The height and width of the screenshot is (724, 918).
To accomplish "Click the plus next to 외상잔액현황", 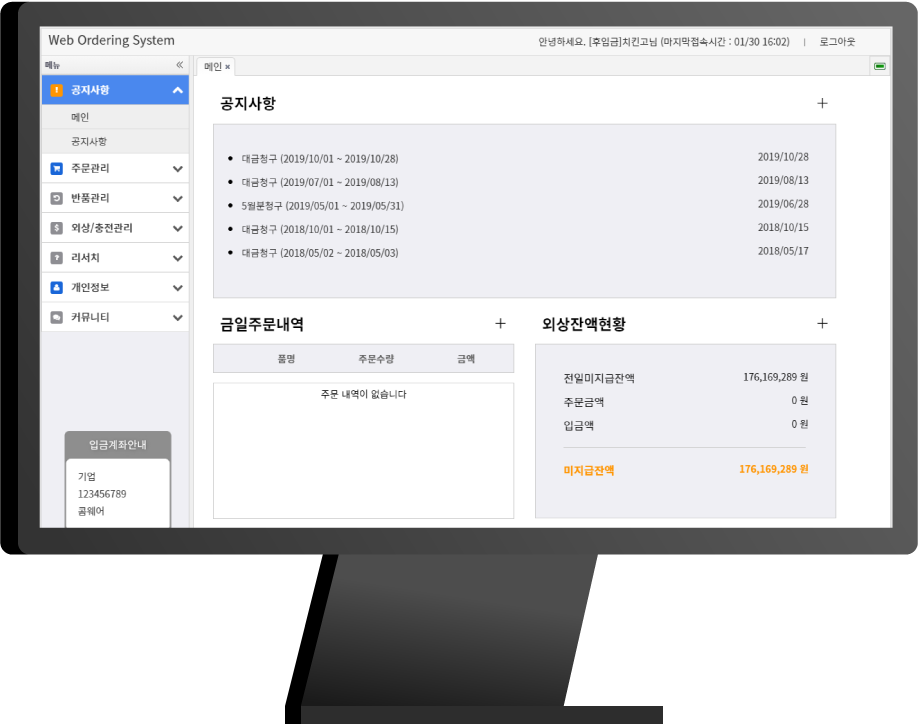I will [x=823, y=324].
